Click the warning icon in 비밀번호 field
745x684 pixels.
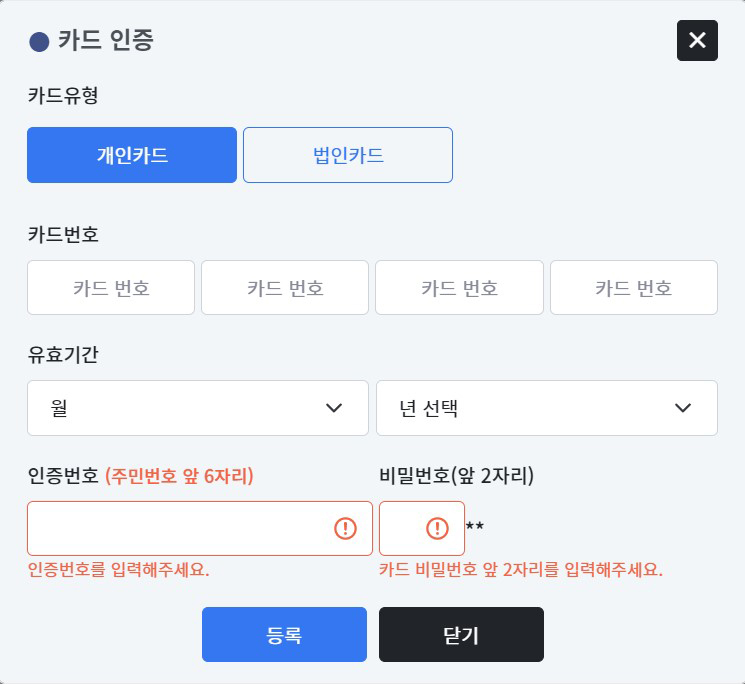(x=437, y=528)
